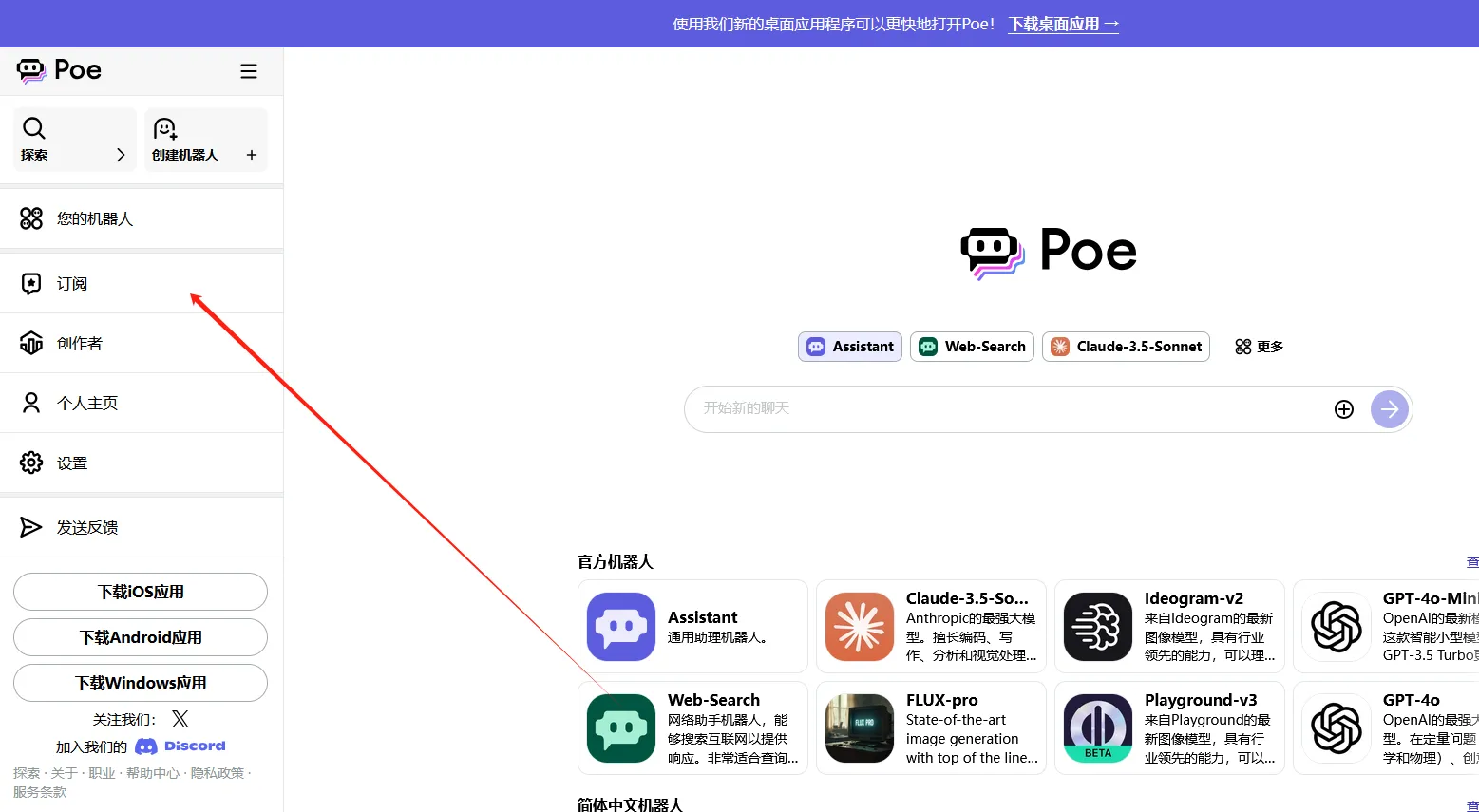This screenshot has width=1479, height=812.
Task: Collapse sidebar with hamburger menu icon
Action: point(249,71)
